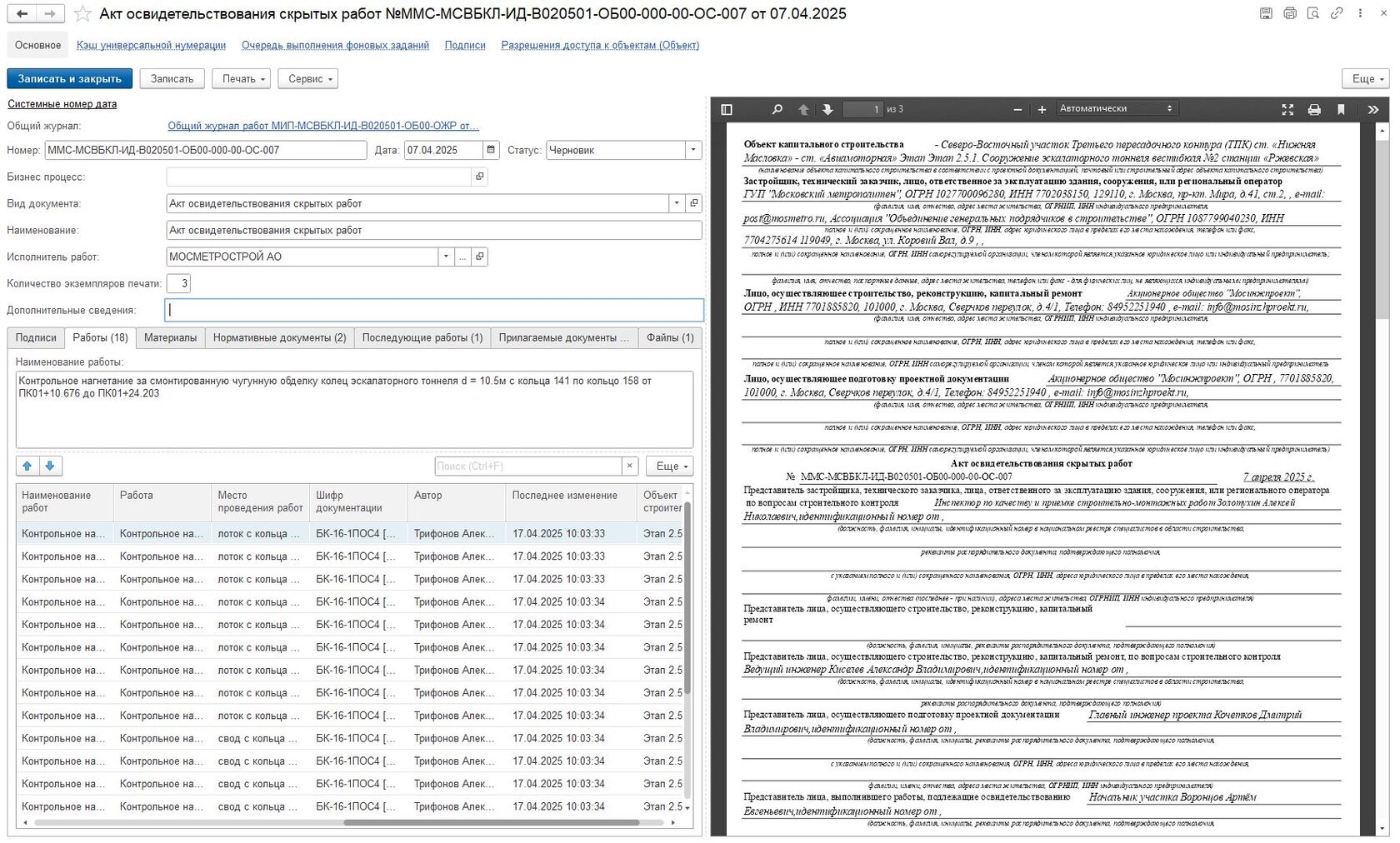Open the Печать dropdown menu
1400x843 pixels.
(241, 78)
